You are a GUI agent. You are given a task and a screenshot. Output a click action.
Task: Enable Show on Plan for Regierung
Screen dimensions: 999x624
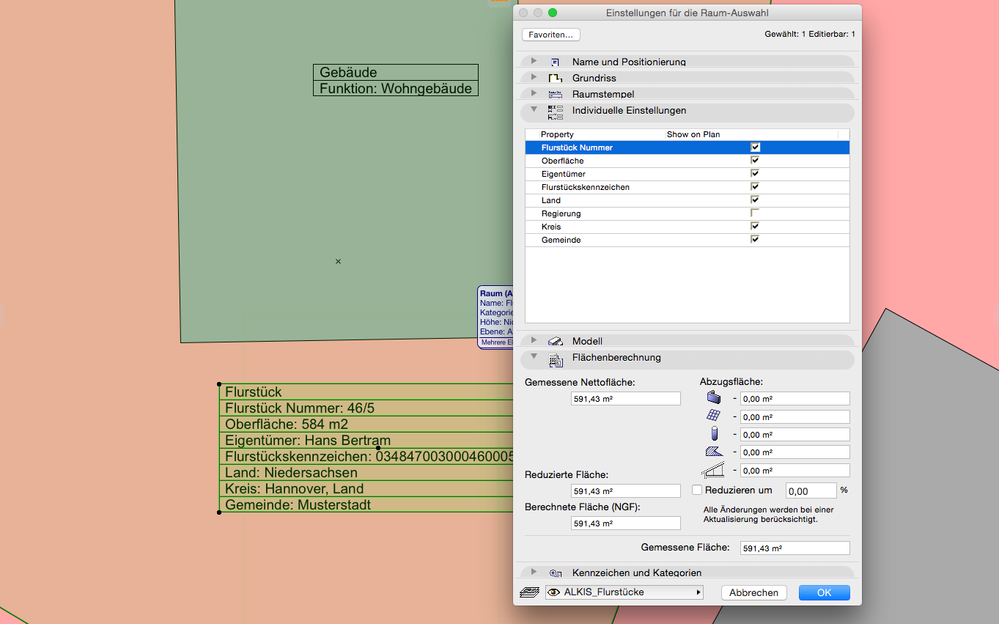point(755,213)
